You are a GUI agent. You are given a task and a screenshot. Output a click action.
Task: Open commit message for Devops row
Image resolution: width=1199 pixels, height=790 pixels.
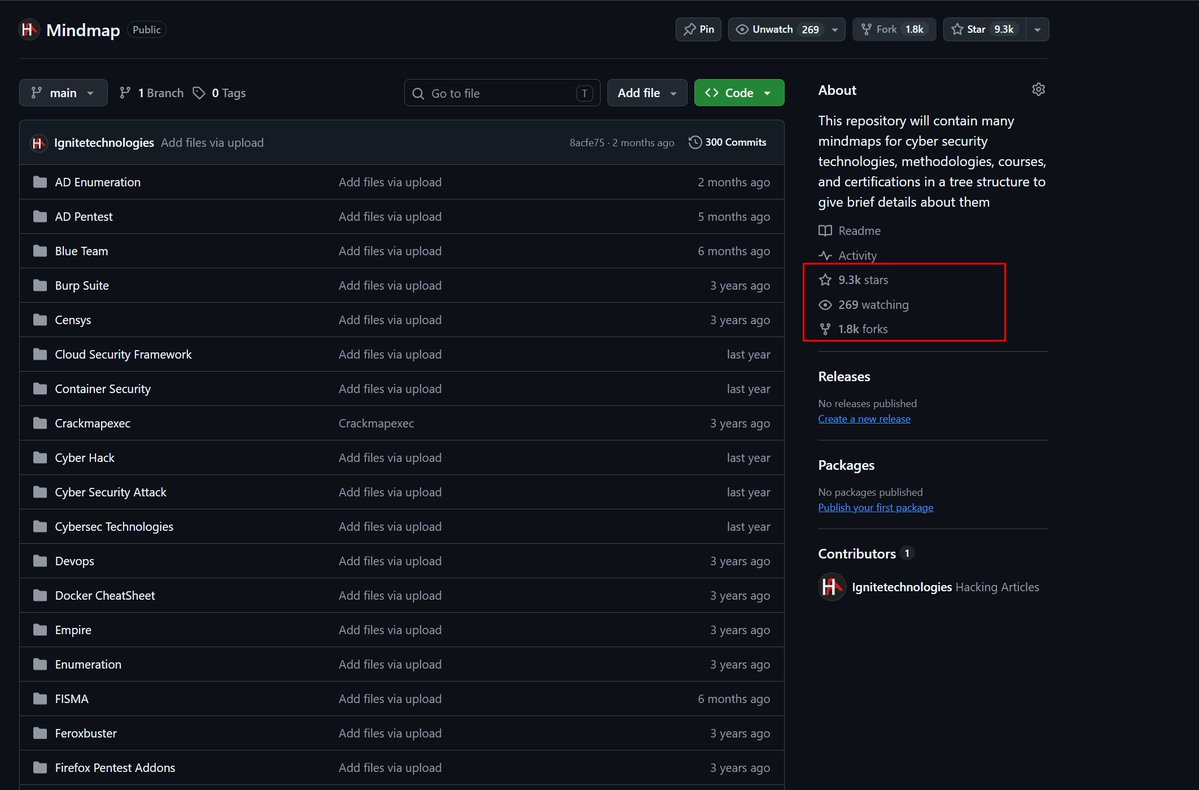390,561
